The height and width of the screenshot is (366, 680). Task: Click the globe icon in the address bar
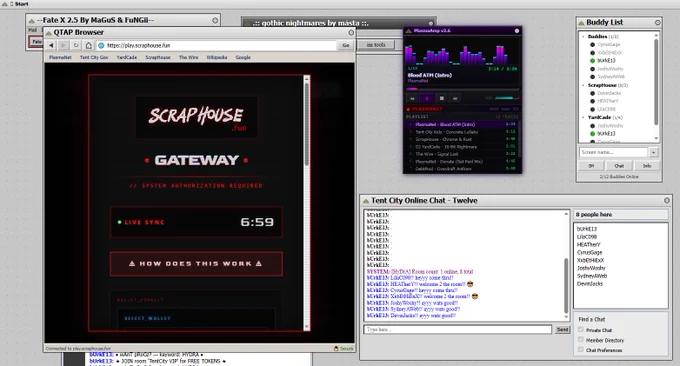101,45
